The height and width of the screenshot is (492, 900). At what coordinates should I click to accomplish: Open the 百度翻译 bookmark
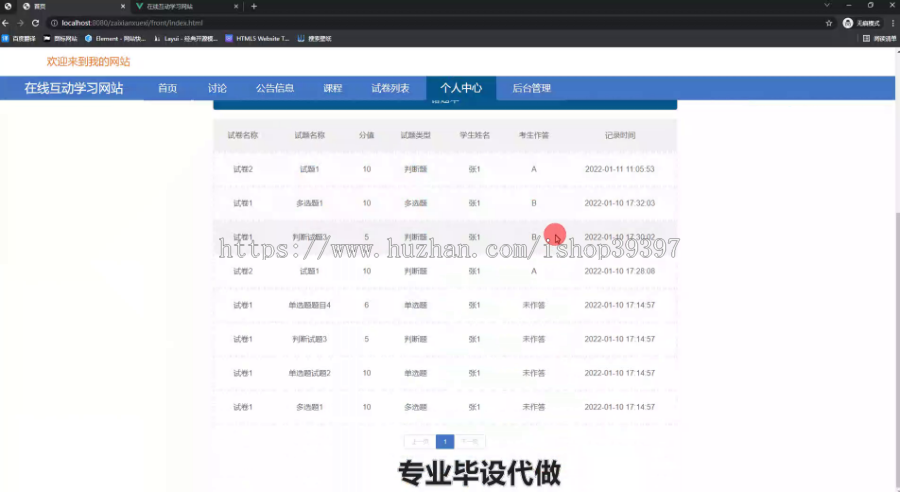19,38
